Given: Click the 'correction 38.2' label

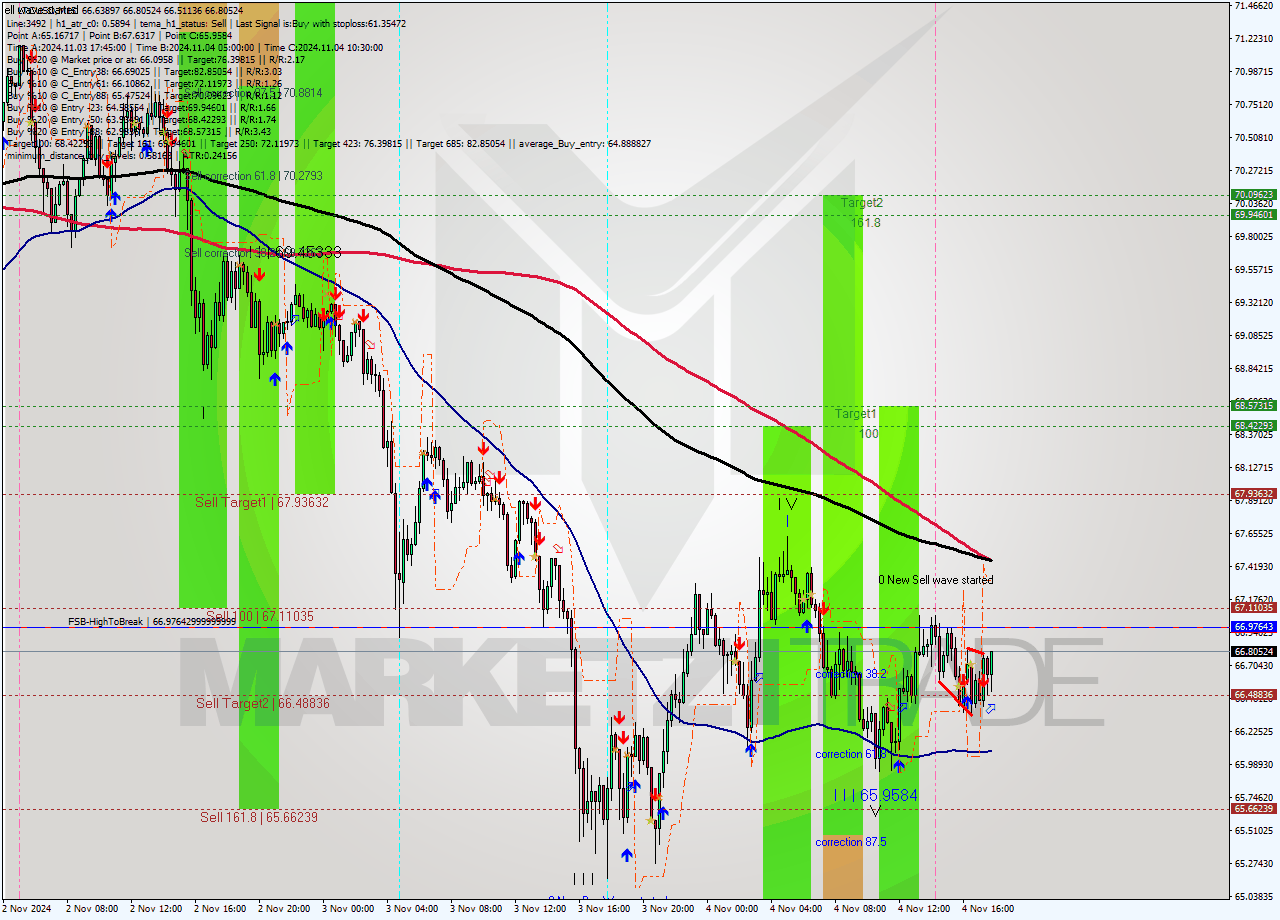Looking at the screenshot, I should coord(850,674).
